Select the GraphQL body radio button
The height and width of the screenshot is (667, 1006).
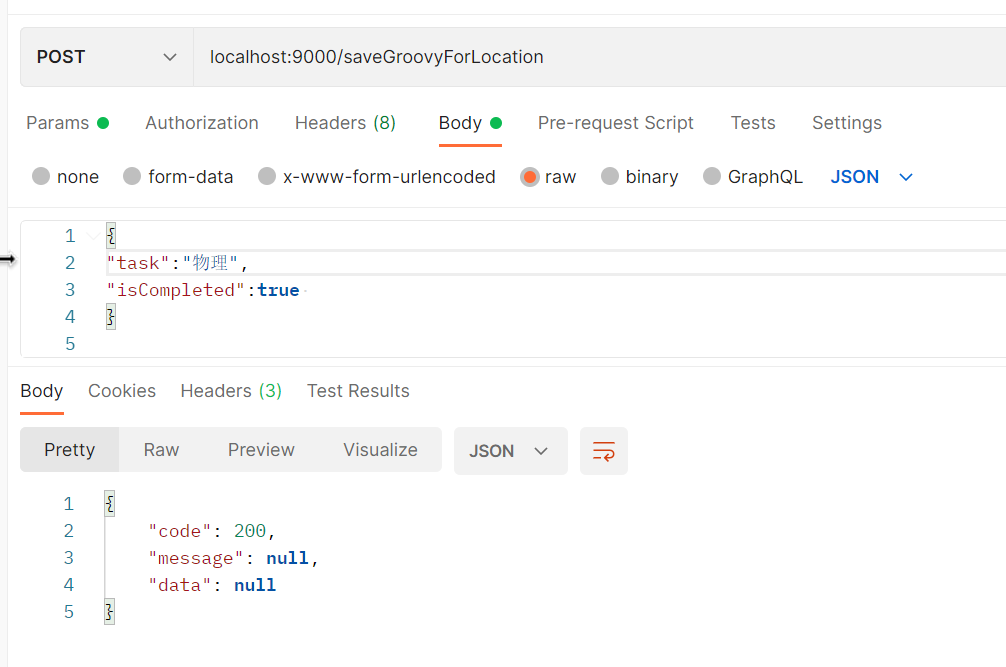coord(712,176)
